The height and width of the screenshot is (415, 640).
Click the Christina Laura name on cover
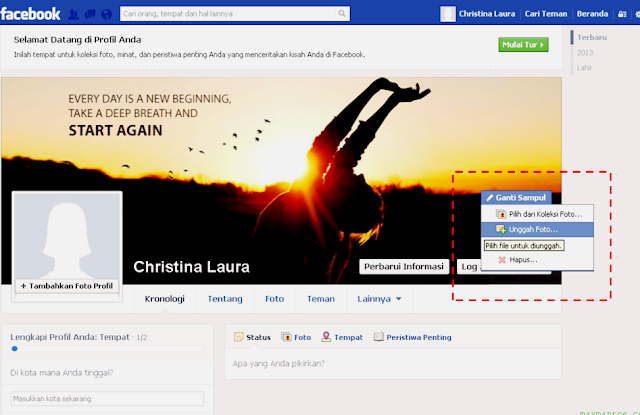coord(191,267)
